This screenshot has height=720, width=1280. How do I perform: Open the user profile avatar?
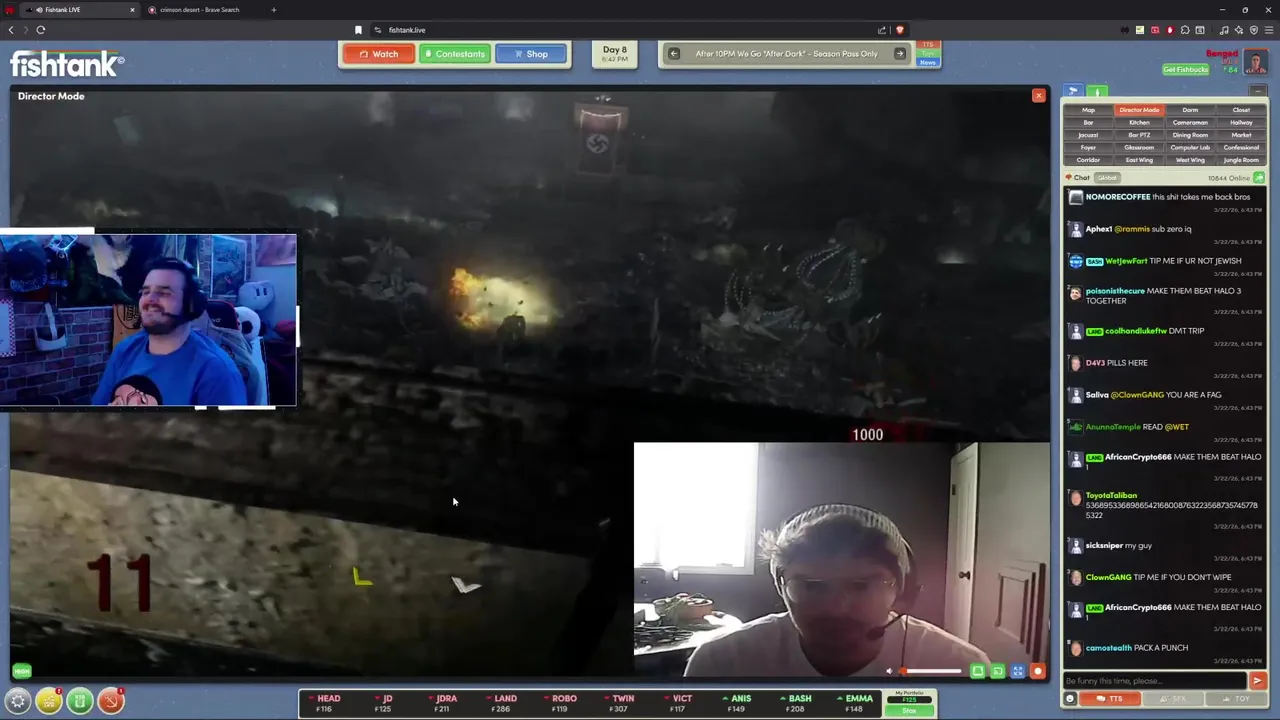[1256, 62]
